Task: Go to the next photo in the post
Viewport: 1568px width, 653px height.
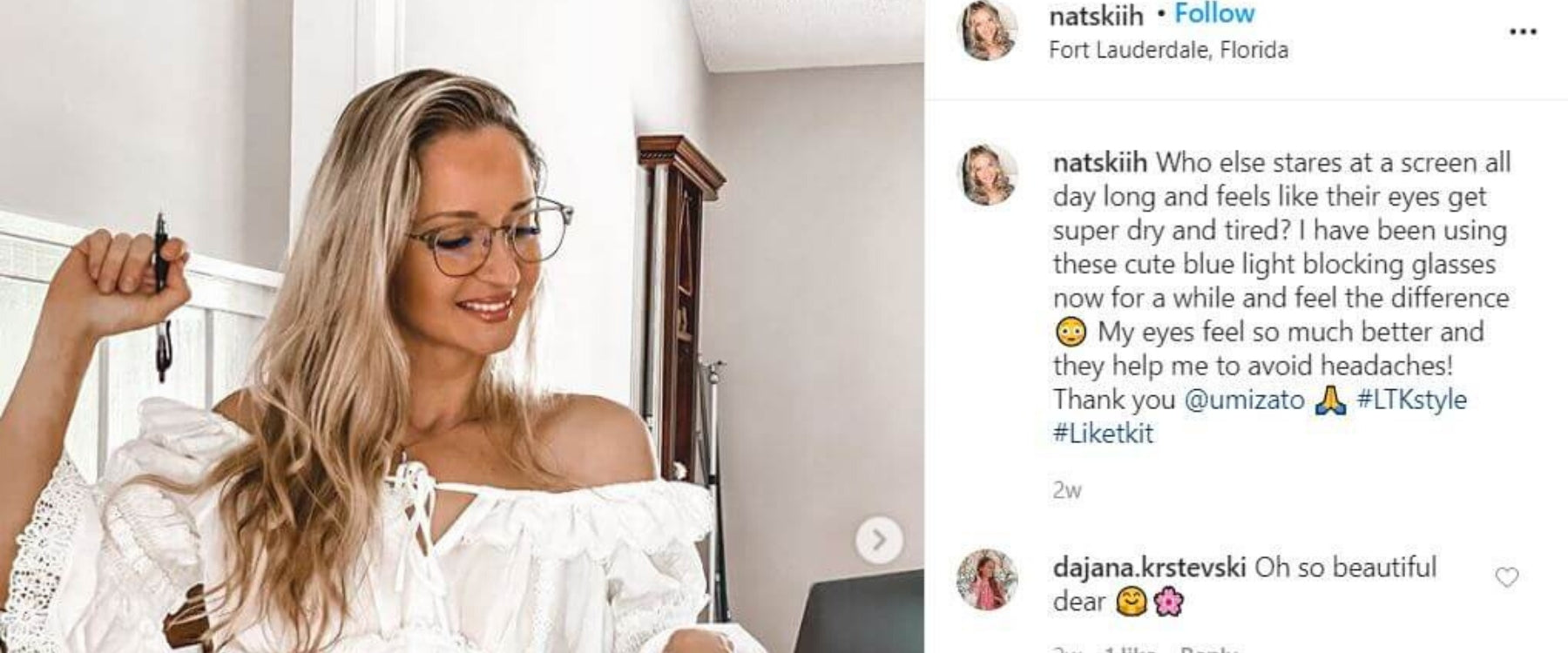Action: click(x=878, y=541)
